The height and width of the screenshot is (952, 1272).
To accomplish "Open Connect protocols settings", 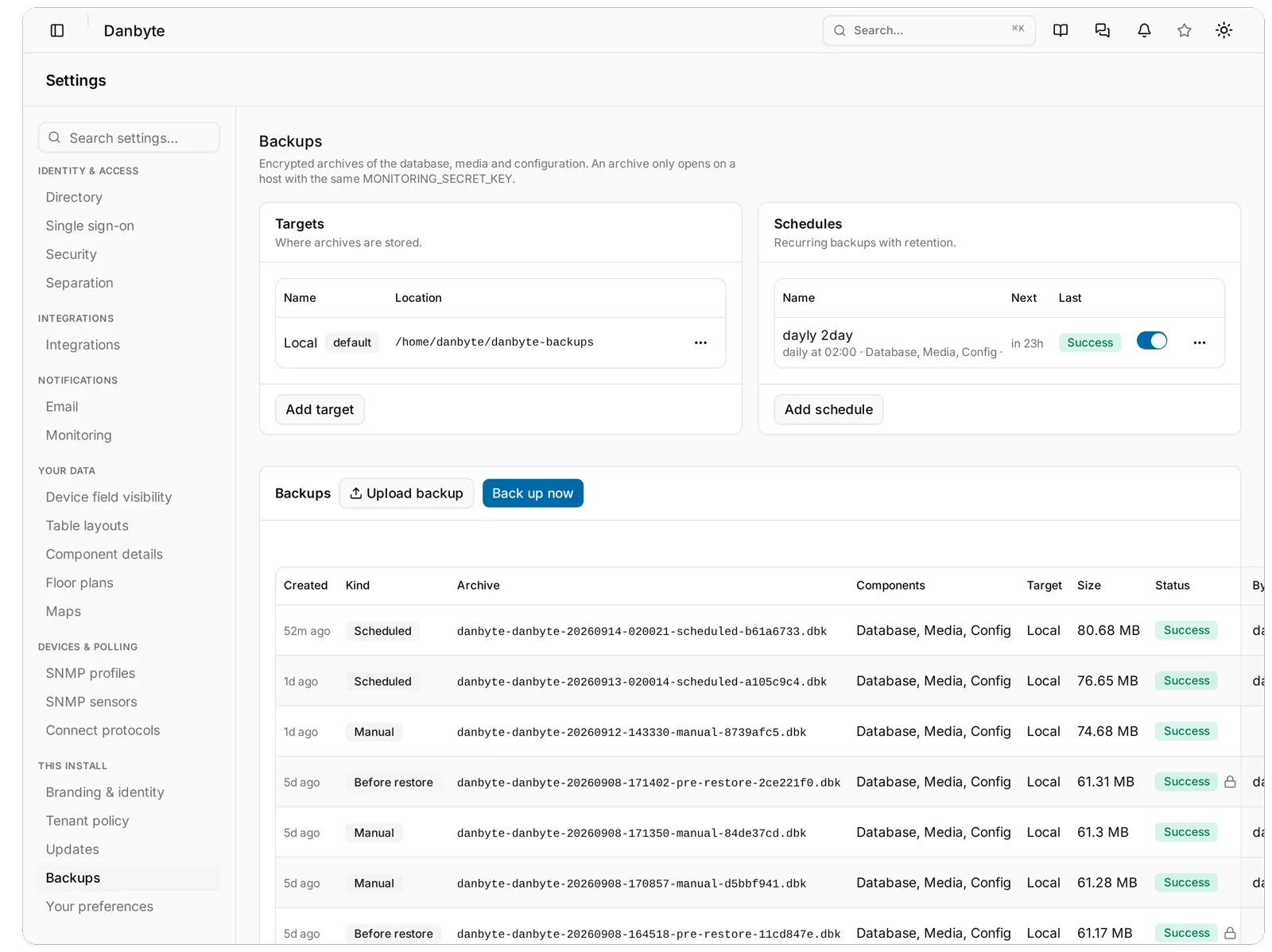I will tap(103, 731).
